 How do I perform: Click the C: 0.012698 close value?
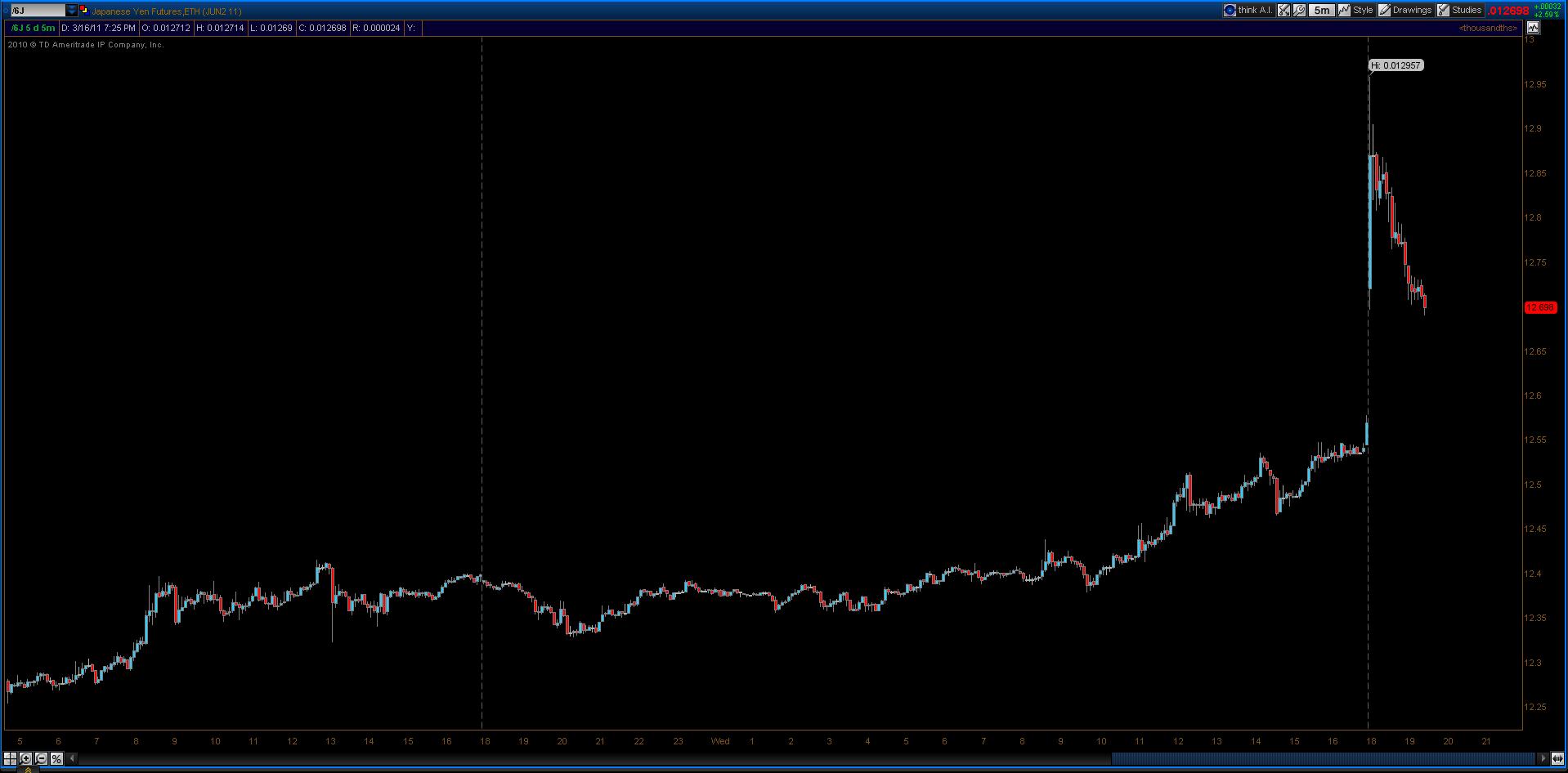pyautogui.click(x=322, y=28)
